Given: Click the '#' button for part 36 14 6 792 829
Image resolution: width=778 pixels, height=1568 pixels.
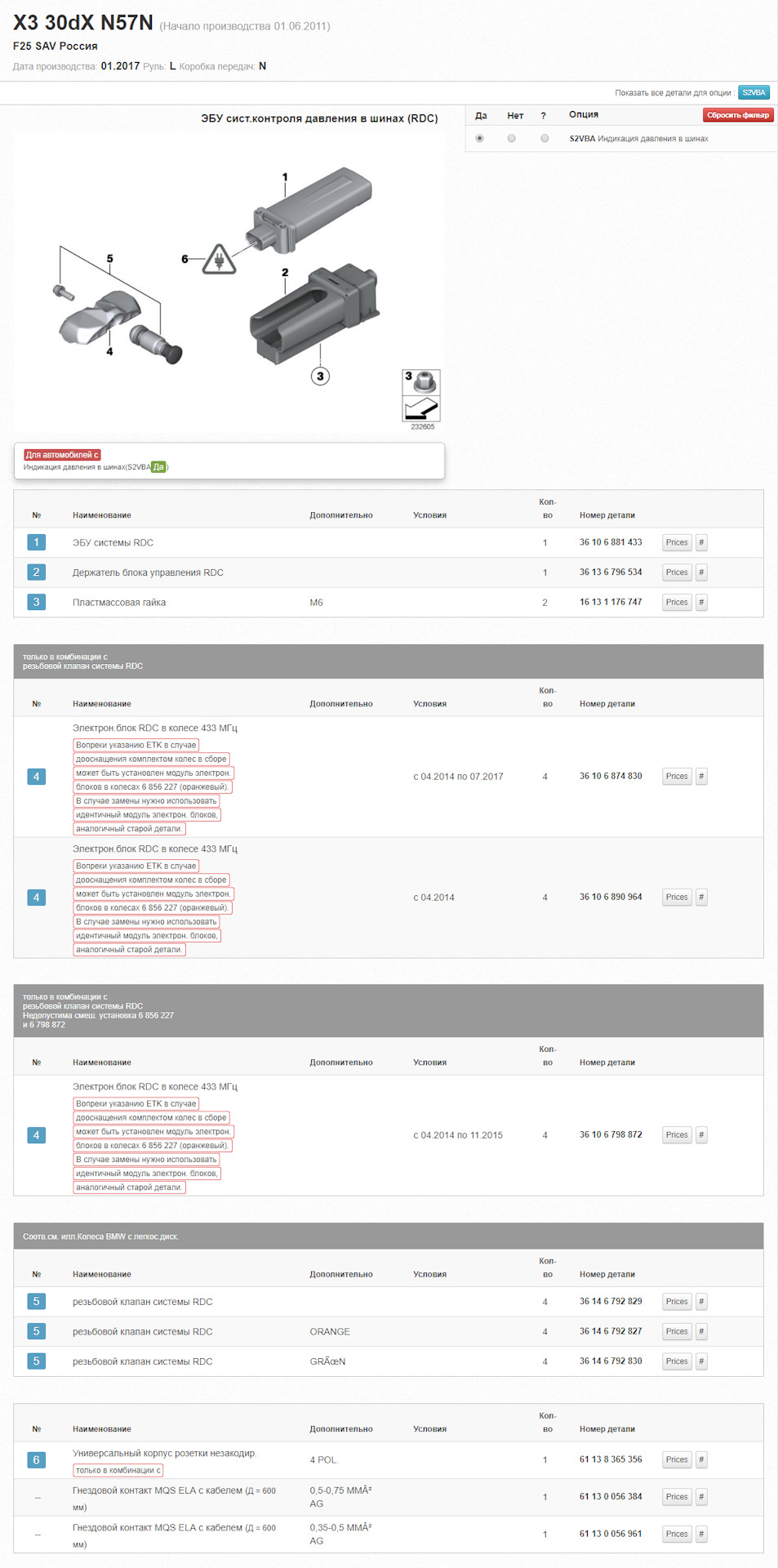Looking at the screenshot, I should (701, 1301).
